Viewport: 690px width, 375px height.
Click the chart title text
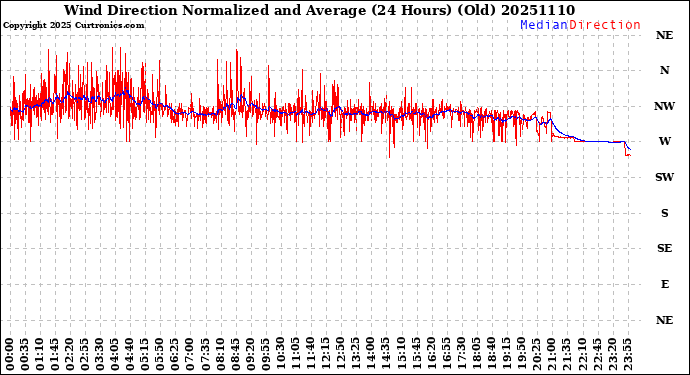coord(319,10)
